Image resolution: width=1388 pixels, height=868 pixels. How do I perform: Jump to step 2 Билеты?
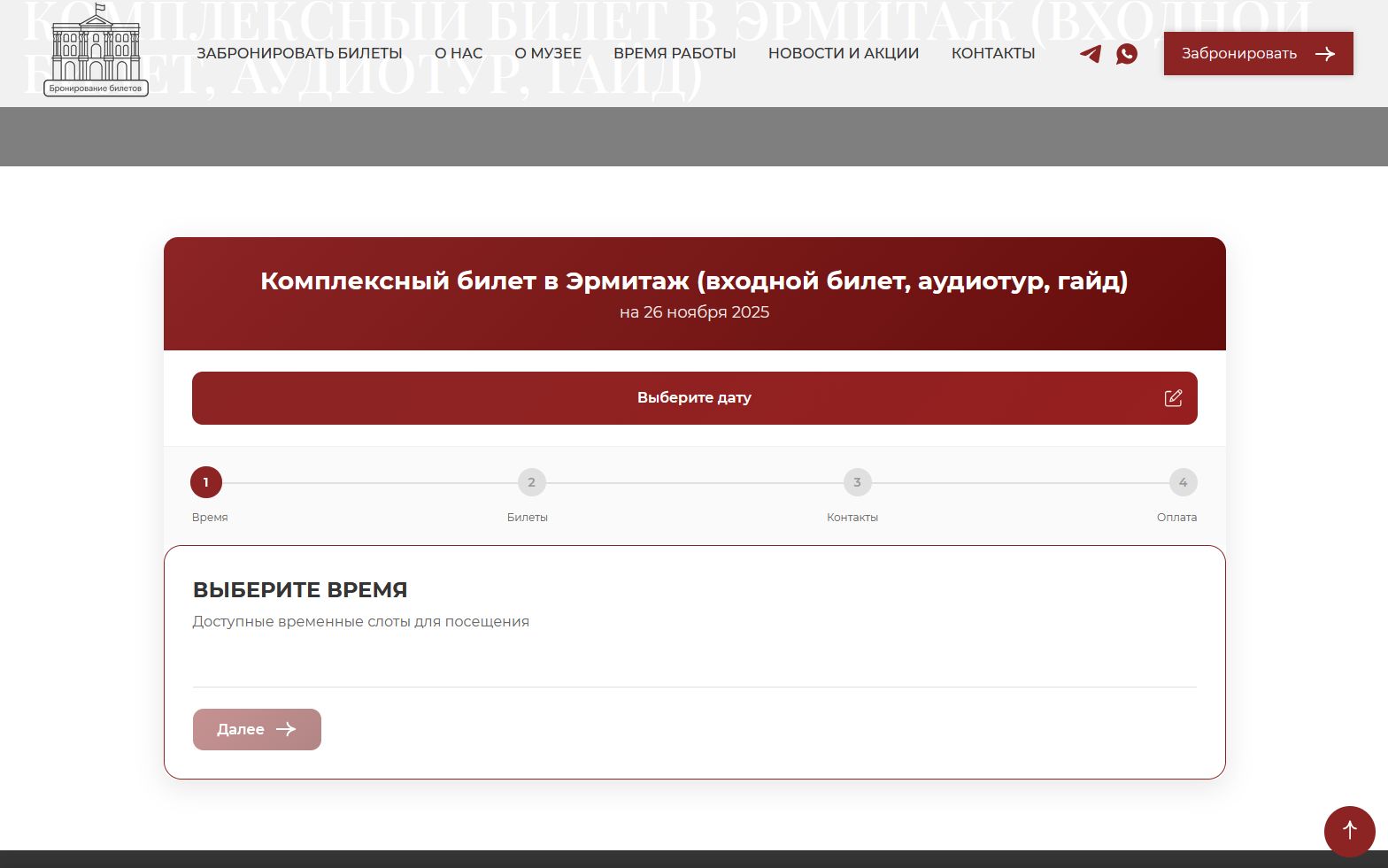pos(531,482)
